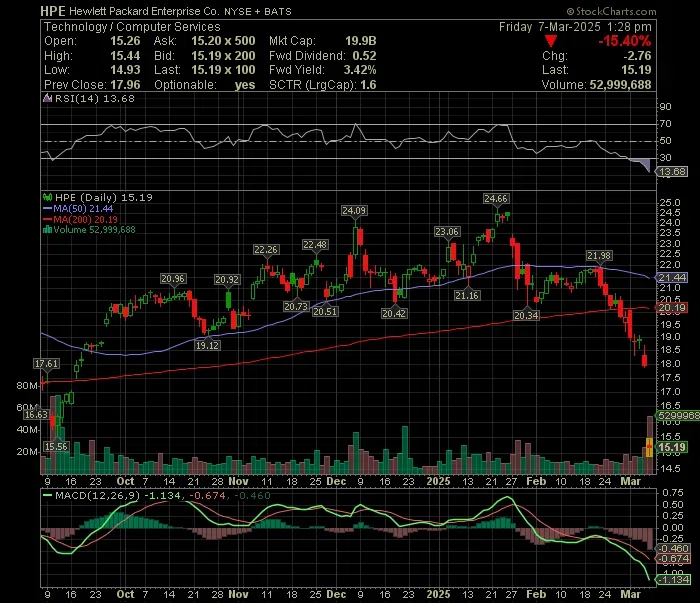The height and width of the screenshot is (603, 700).
Task: Click the Hewlett Packard Enterprise Co. name
Action: tap(145, 12)
